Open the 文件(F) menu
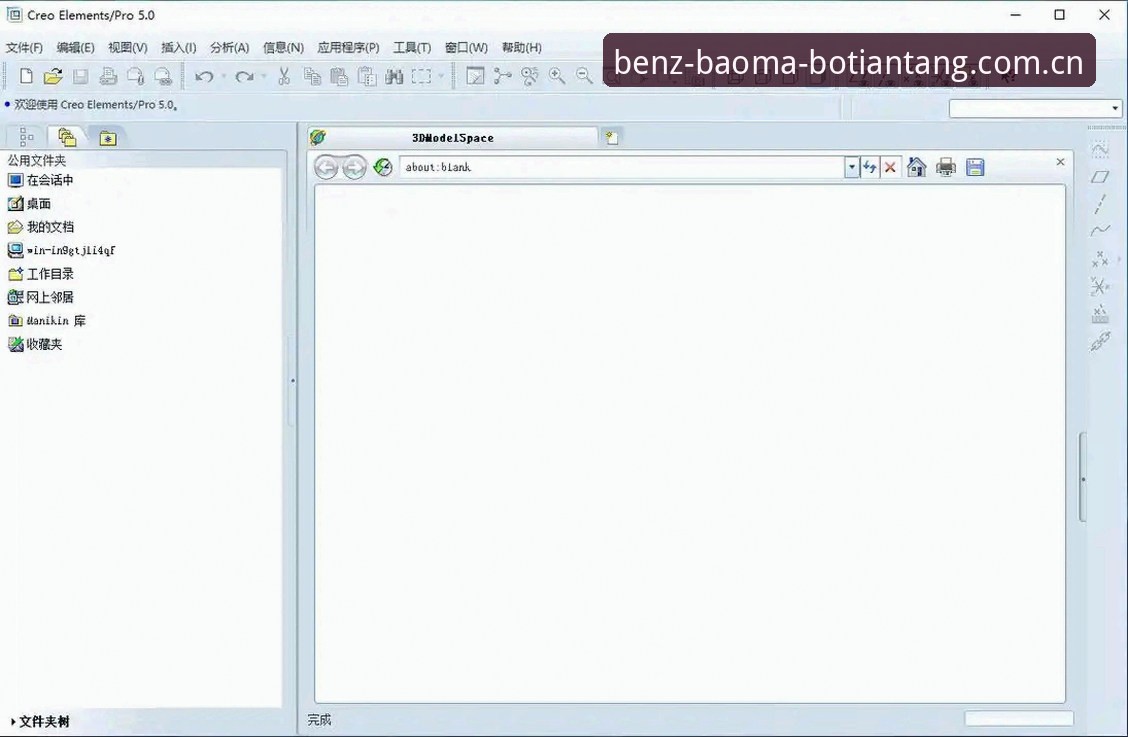This screenshot has height=737, width=1128. coord(24,48)
